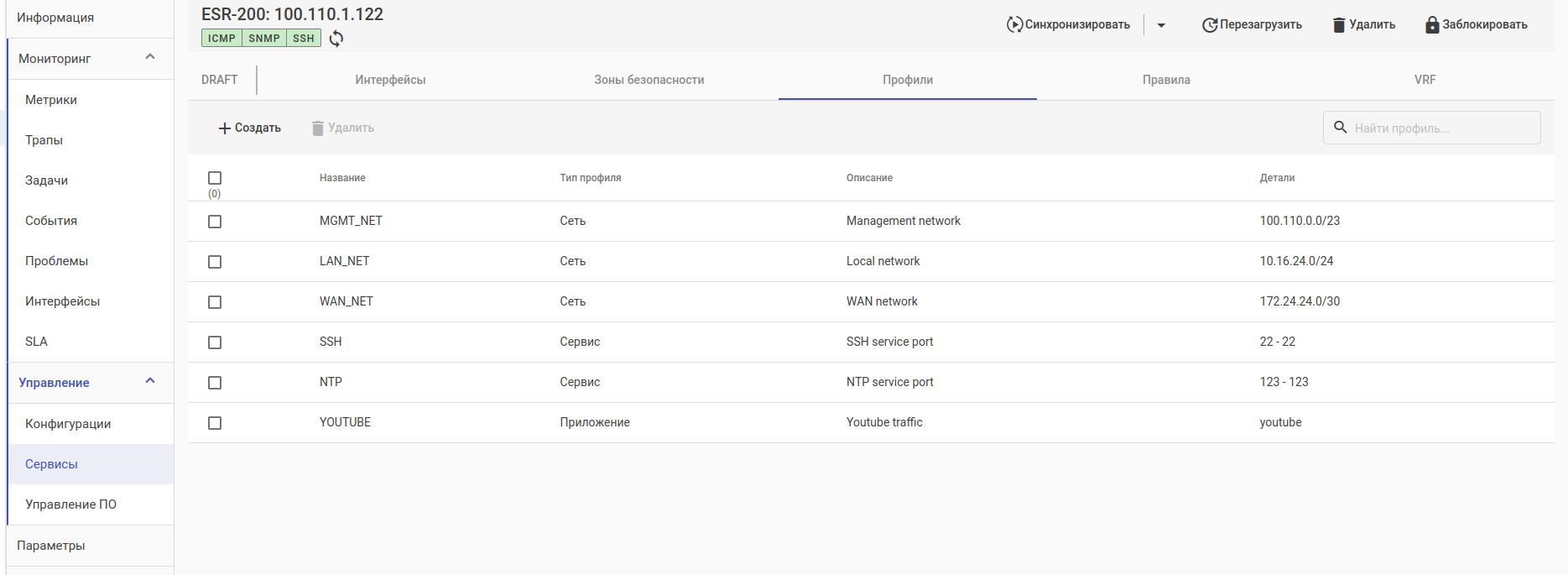1568x575 pixels.
Task: Collapse the Мониторинг sidebar section
Action: (x=150, y=57)
